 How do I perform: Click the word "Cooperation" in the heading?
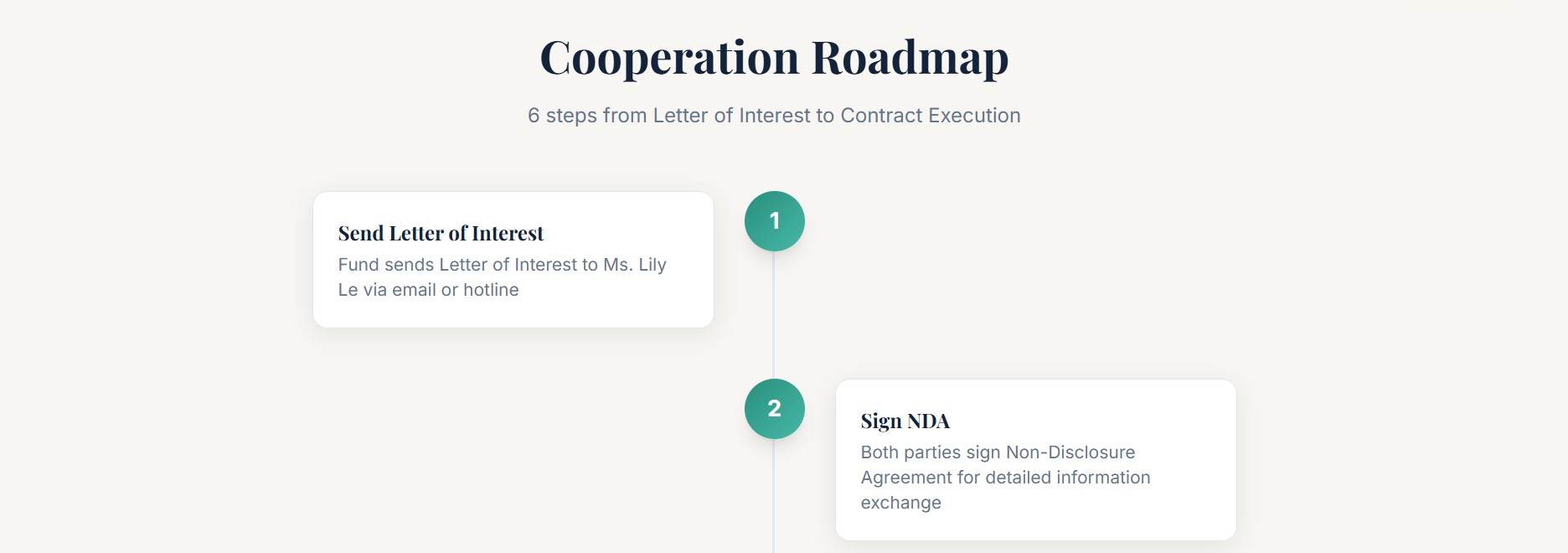click(x=669, y=59)
